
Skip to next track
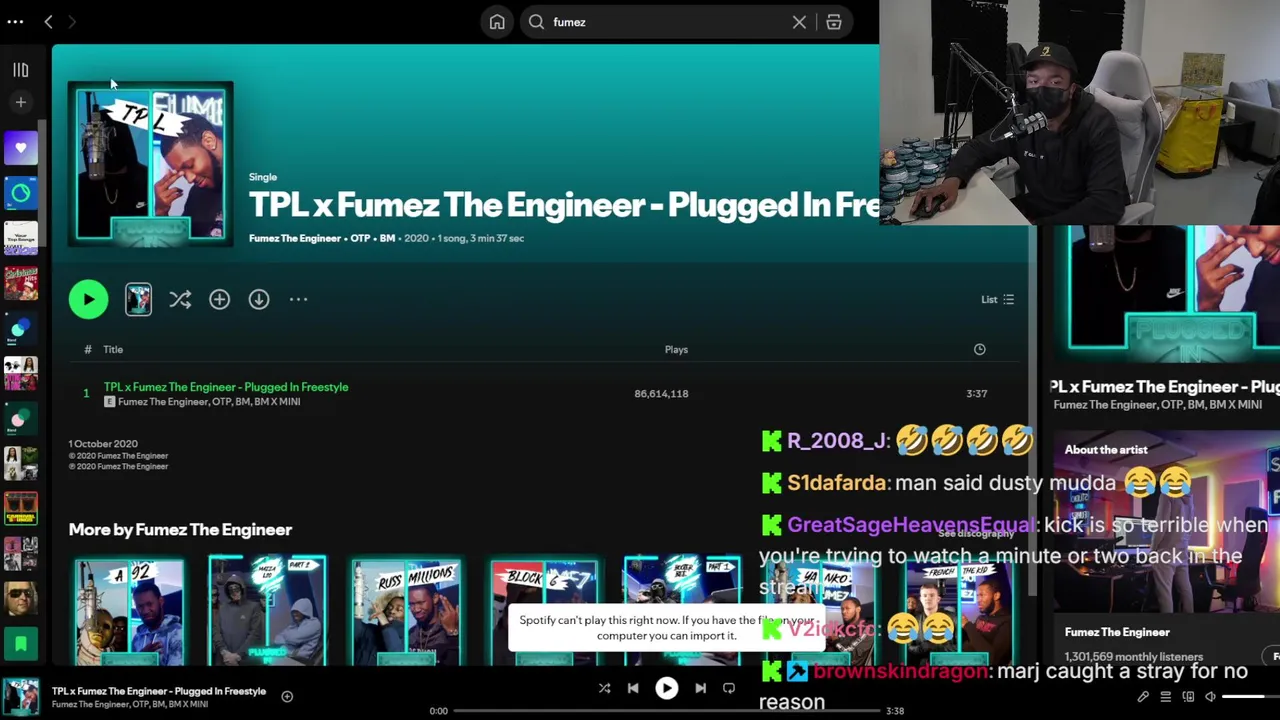[700, 688]
